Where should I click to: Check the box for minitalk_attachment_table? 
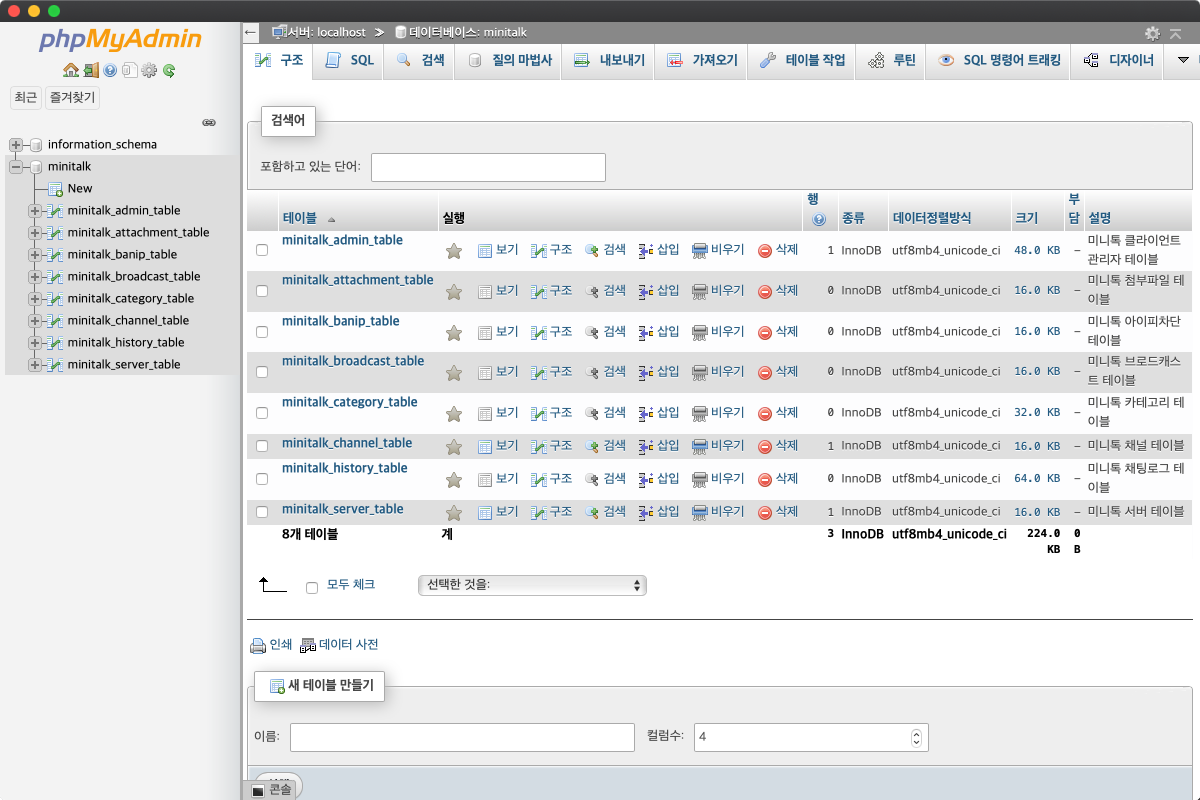click(x=262, y=291)
